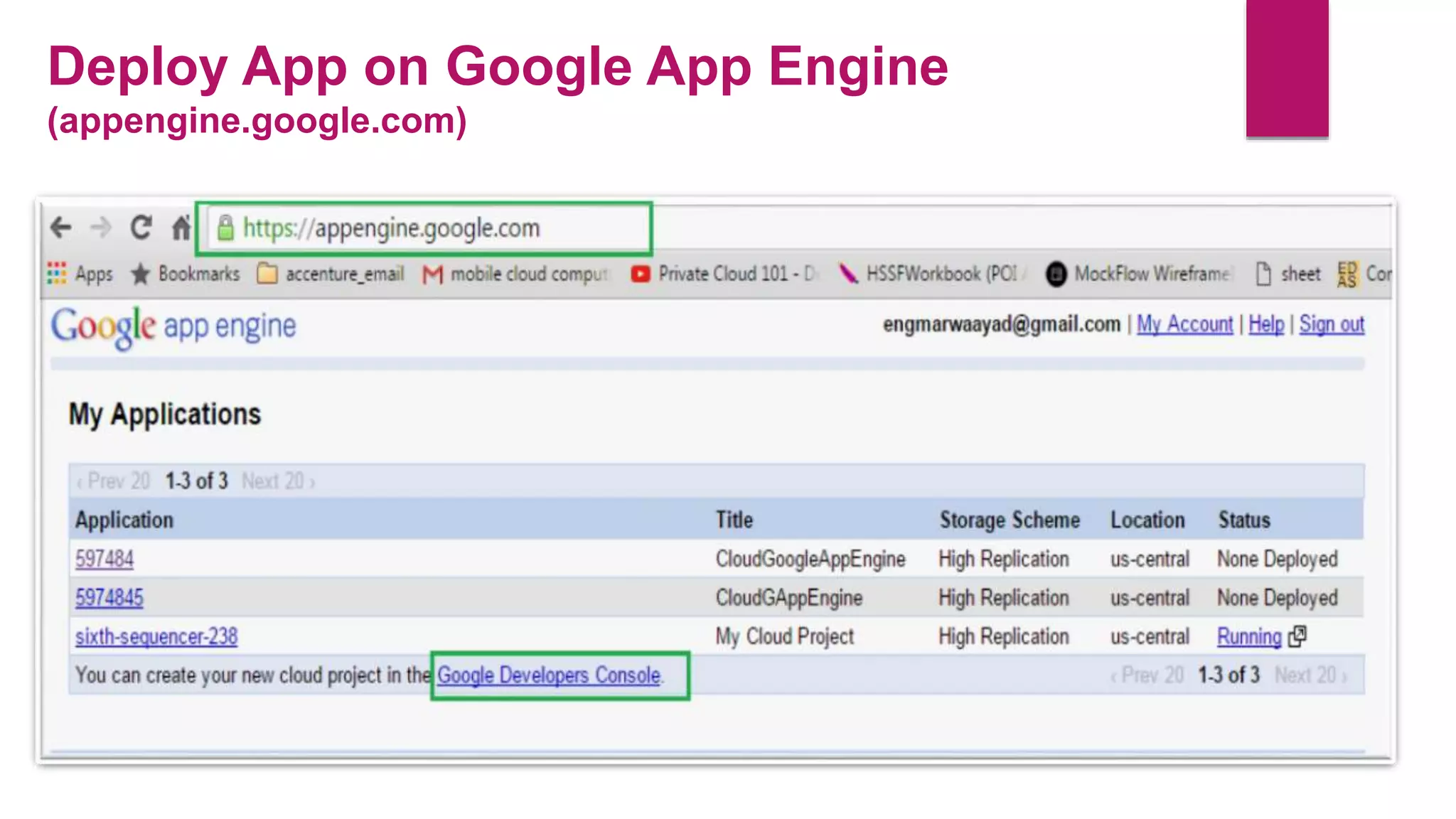
Task: Click the green padlock security icon
Action: (225, 228)
